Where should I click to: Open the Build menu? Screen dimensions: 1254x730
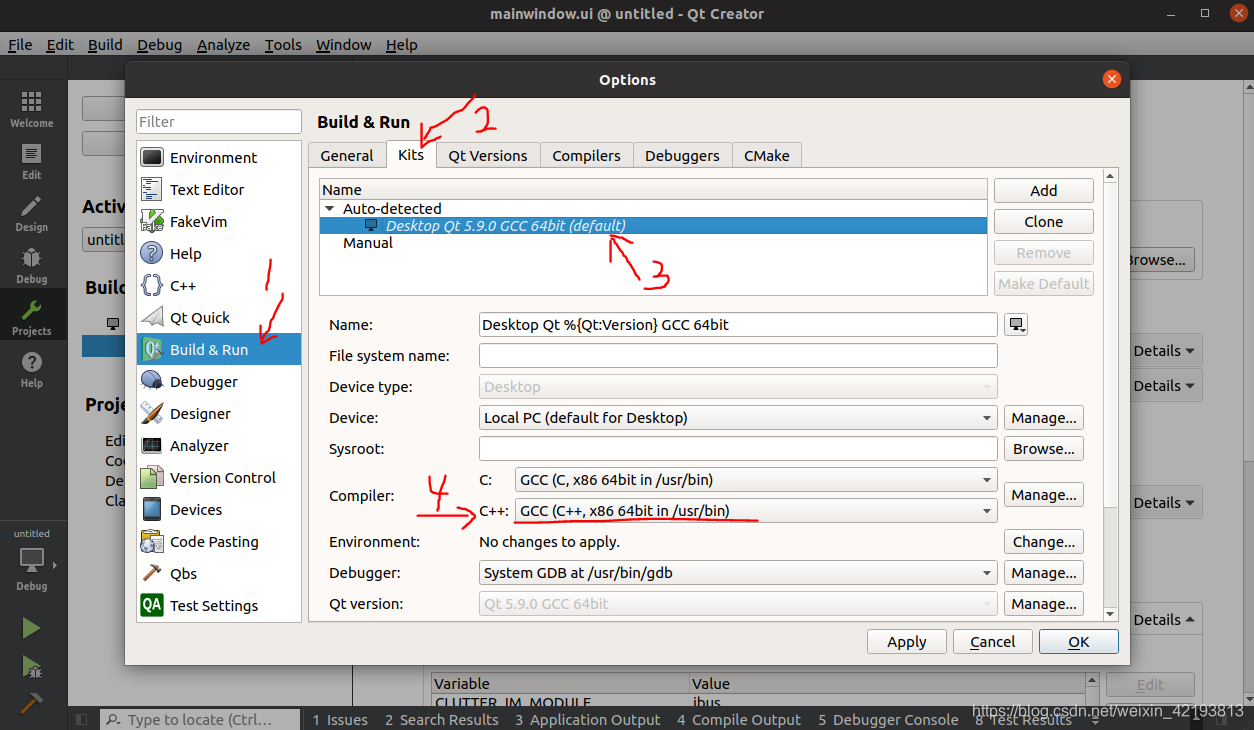tap(105, 45)
